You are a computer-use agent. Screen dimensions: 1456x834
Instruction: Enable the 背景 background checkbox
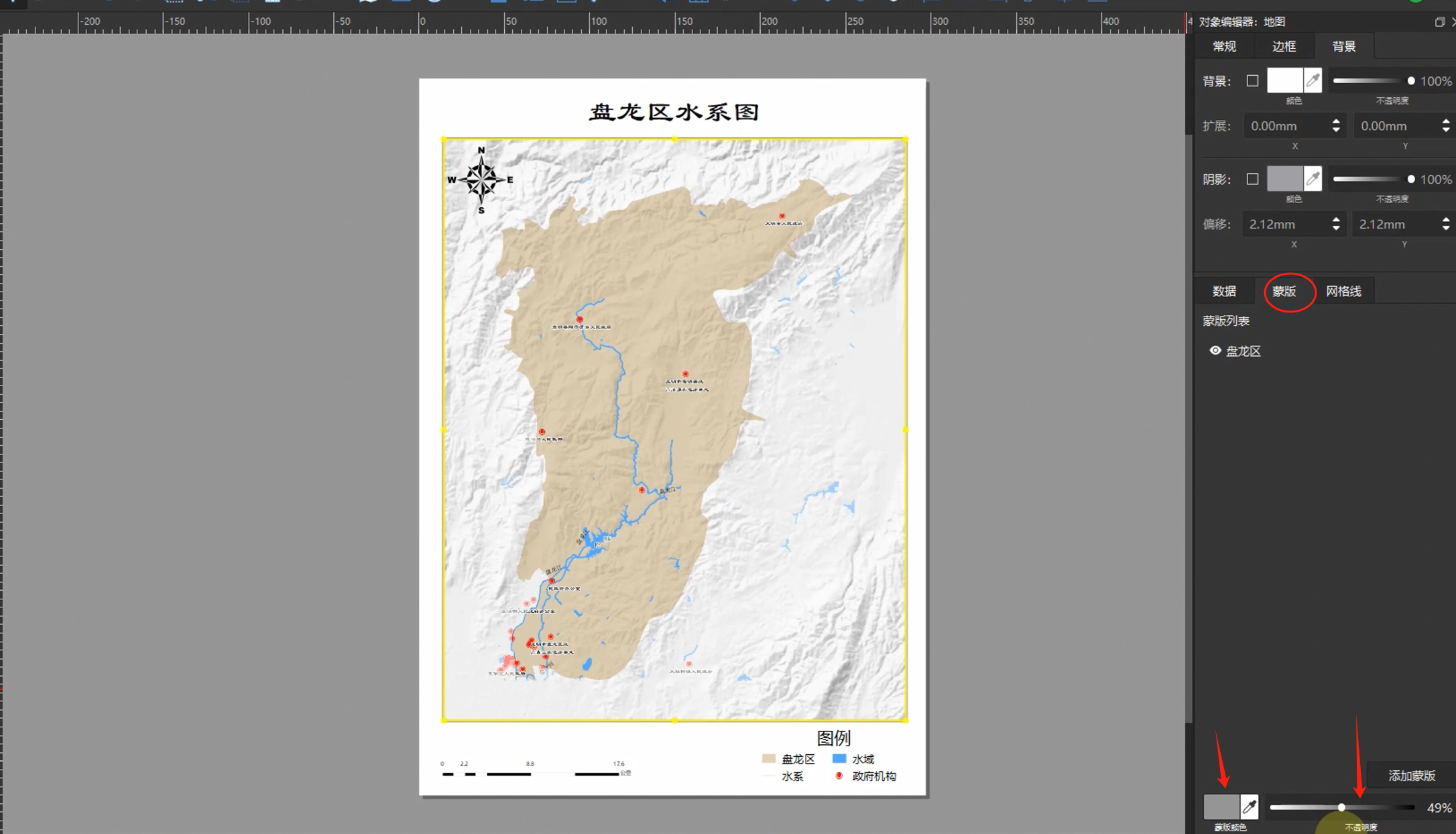point(1252,80)
